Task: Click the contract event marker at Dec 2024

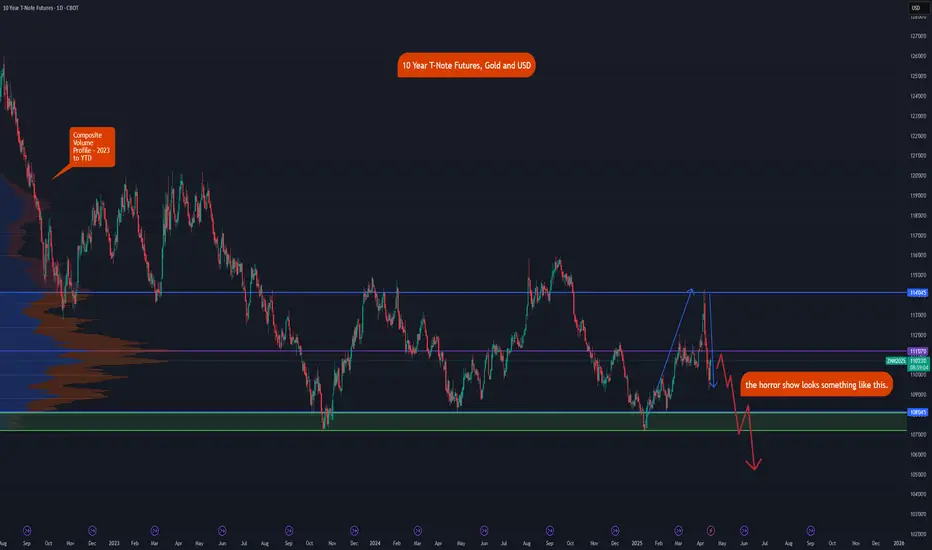Action: pos(615,530)
